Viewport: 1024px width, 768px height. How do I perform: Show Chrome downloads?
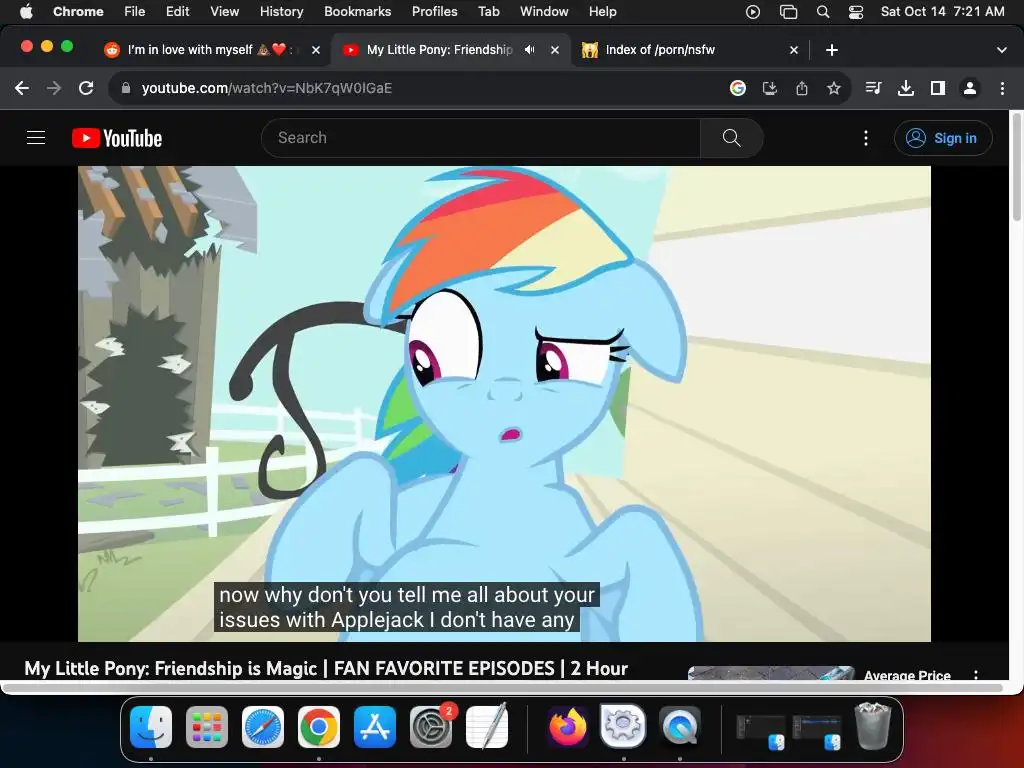(x=906, y=88)
